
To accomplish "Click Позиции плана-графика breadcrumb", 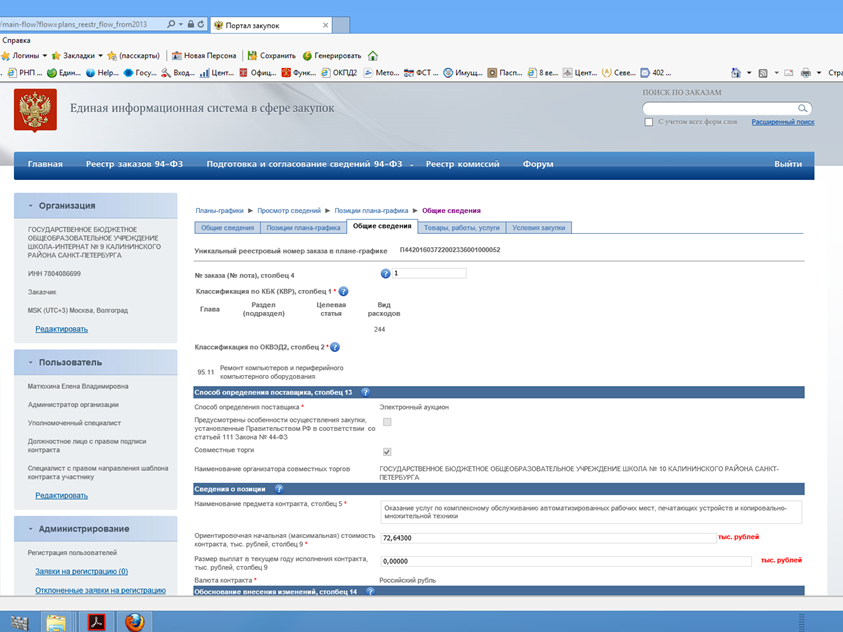I will point(371,211).
